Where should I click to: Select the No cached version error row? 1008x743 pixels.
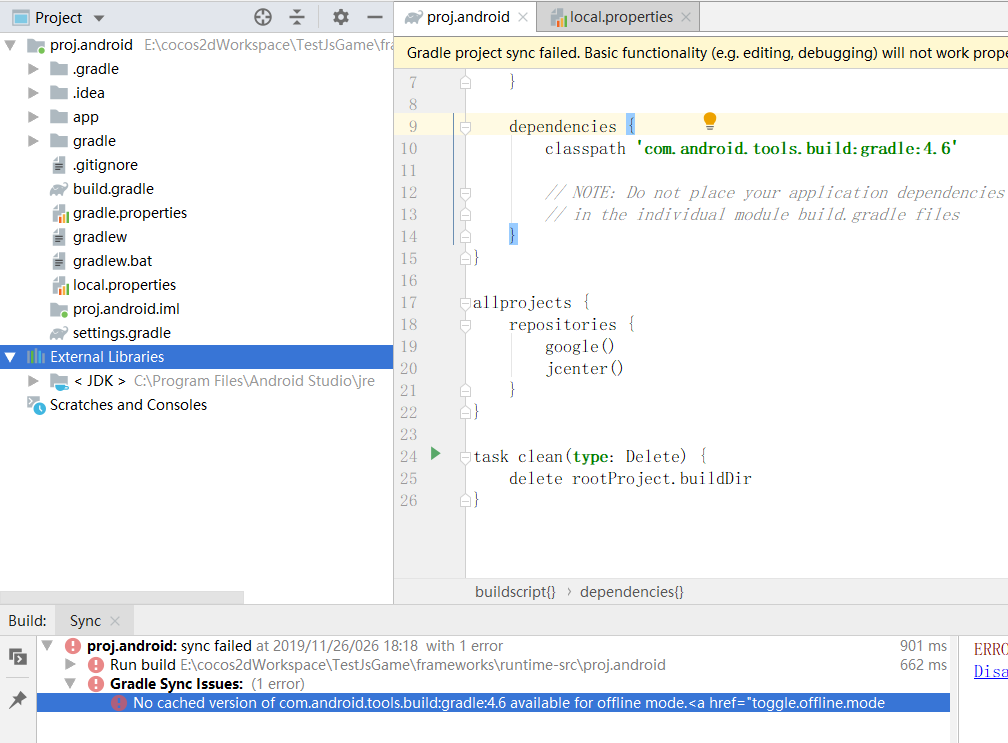493,703
